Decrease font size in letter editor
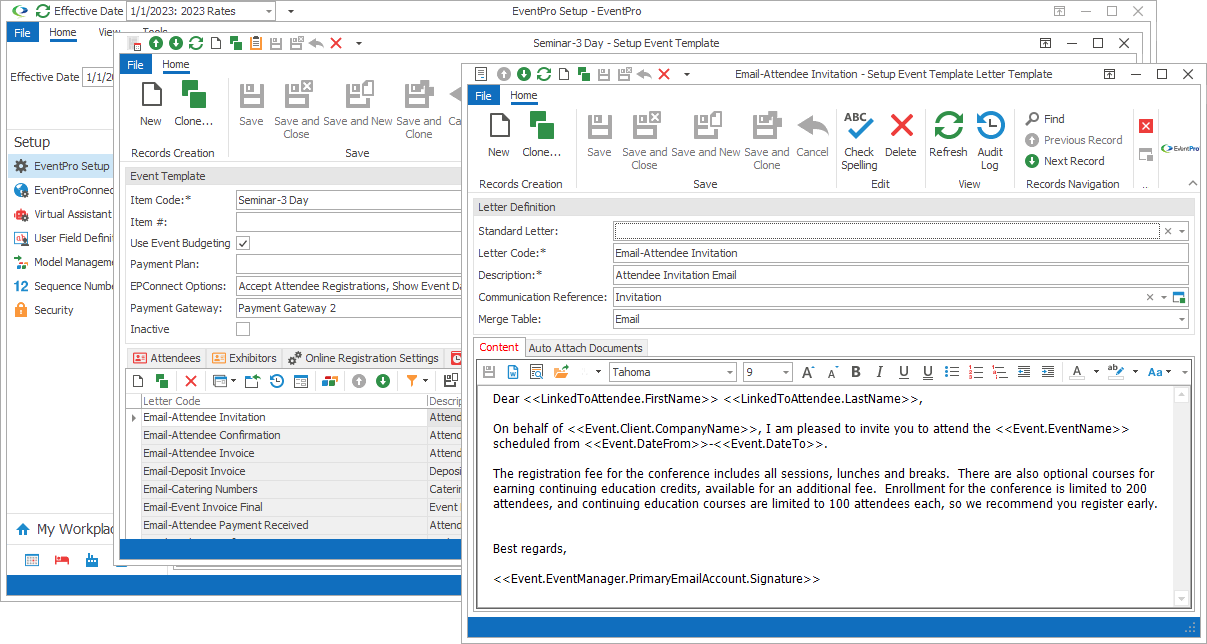 point(832,372)
